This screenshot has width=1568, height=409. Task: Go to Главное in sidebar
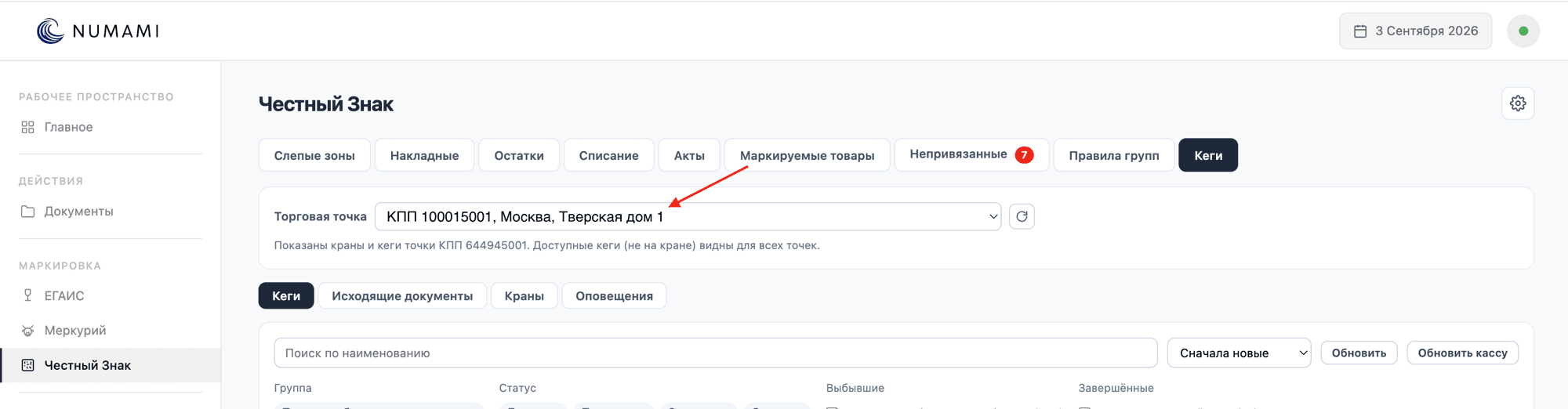tap(110, 127)
